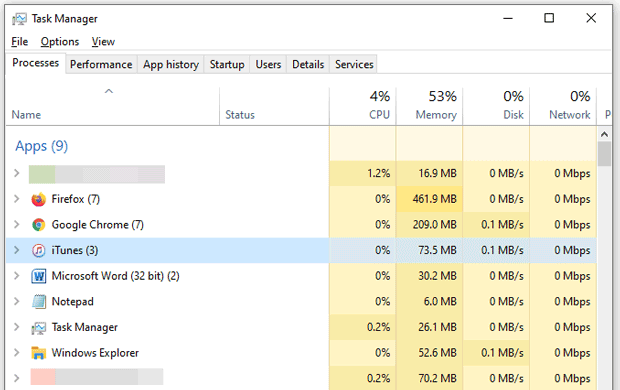Select the Processes tab
This screenshot has width=620, height=390.
tap(36, 63)
